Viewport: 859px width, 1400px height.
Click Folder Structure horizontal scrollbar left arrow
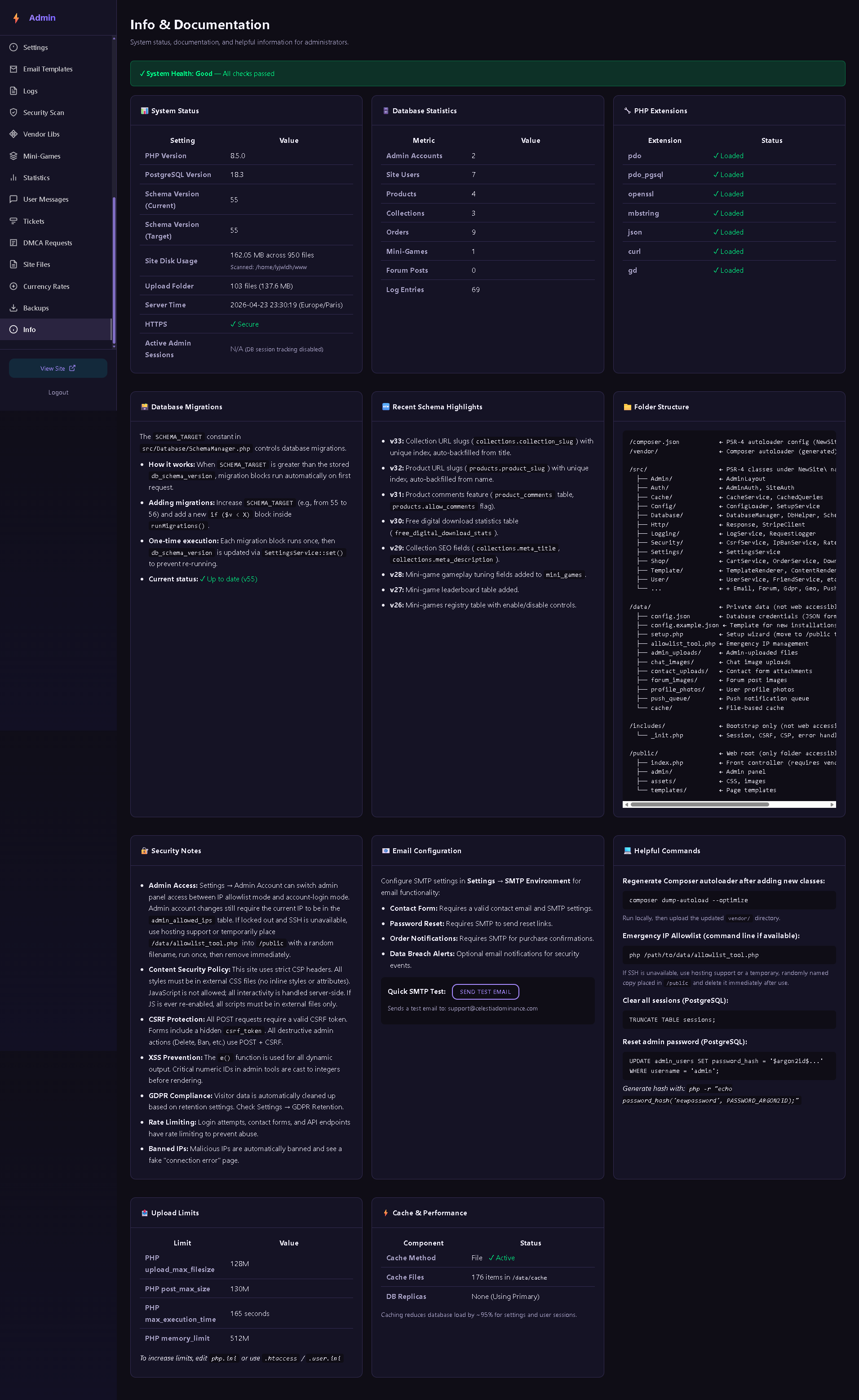(x=626, y=805)
